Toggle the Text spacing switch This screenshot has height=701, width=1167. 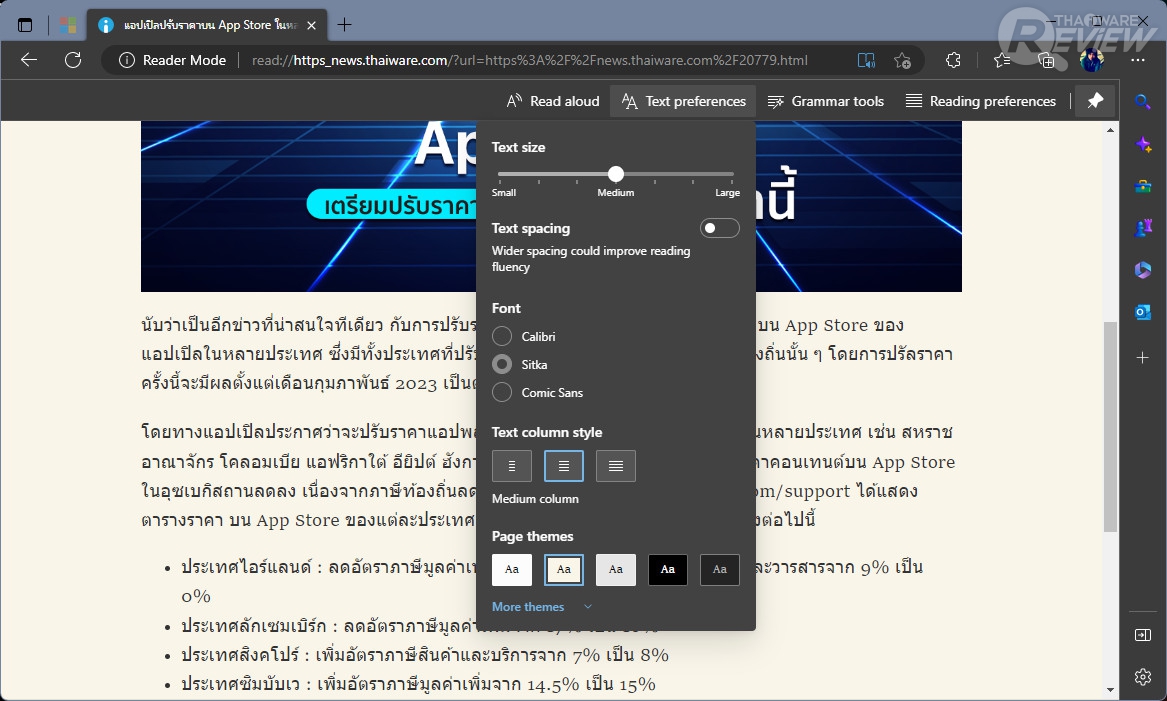pos(720,228)
